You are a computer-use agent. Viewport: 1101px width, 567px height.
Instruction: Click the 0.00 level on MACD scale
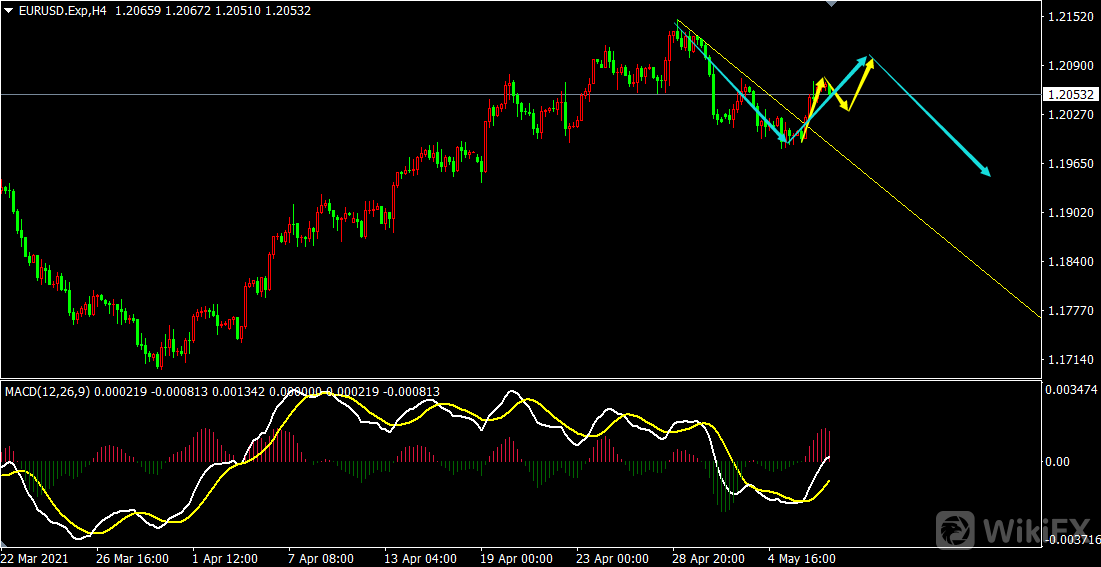(1058, 462)
